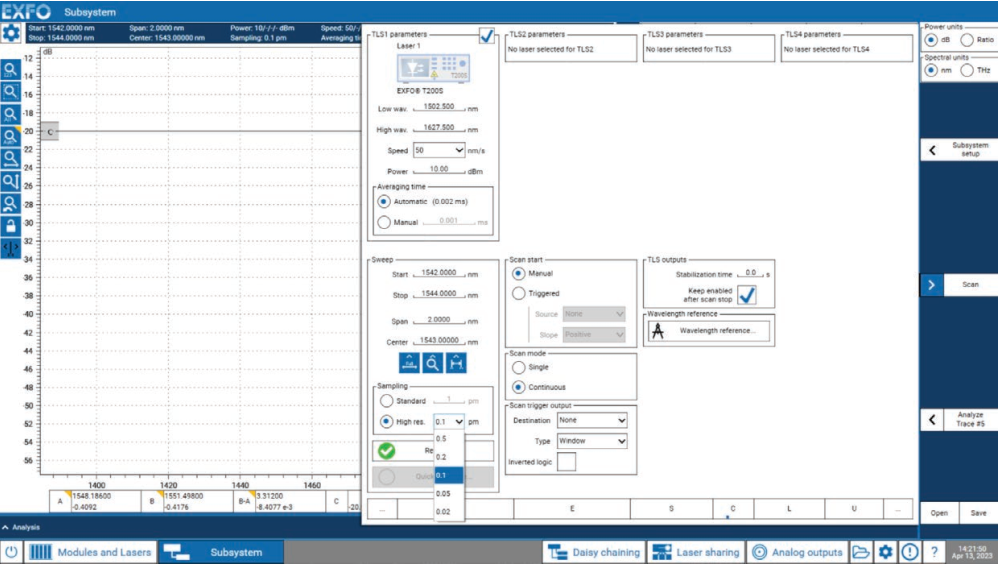Select Single scan mode
This screenshot has height=565, width=1000.
coord(518,367)
